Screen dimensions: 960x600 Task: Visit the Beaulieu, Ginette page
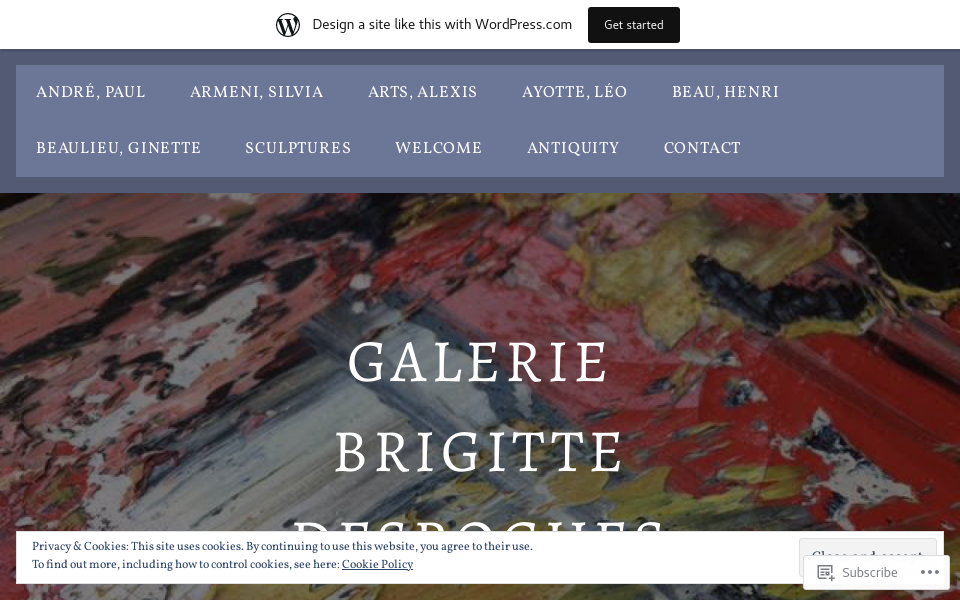click(x=118, y=148)
